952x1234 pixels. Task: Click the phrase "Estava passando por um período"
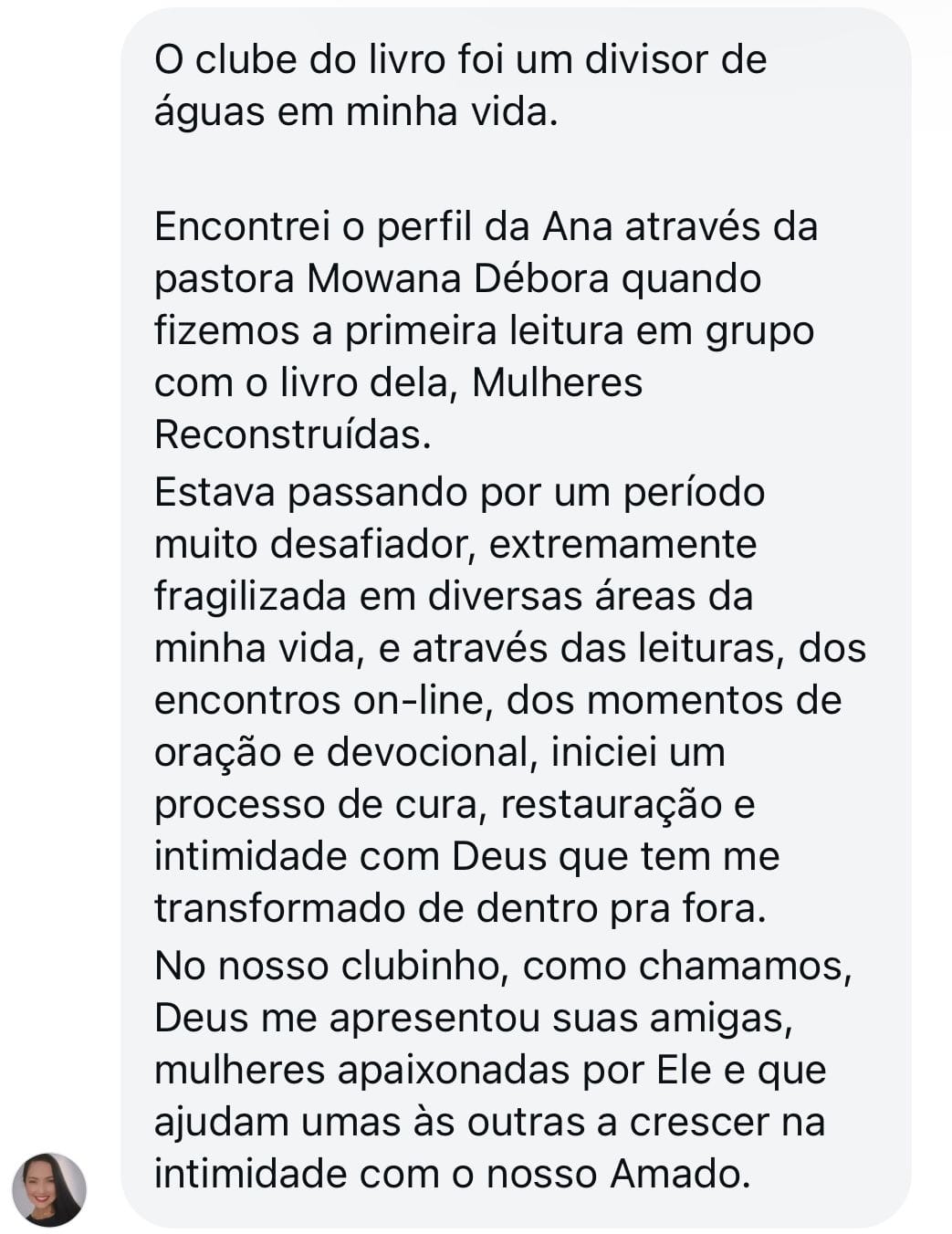point(459,492)
